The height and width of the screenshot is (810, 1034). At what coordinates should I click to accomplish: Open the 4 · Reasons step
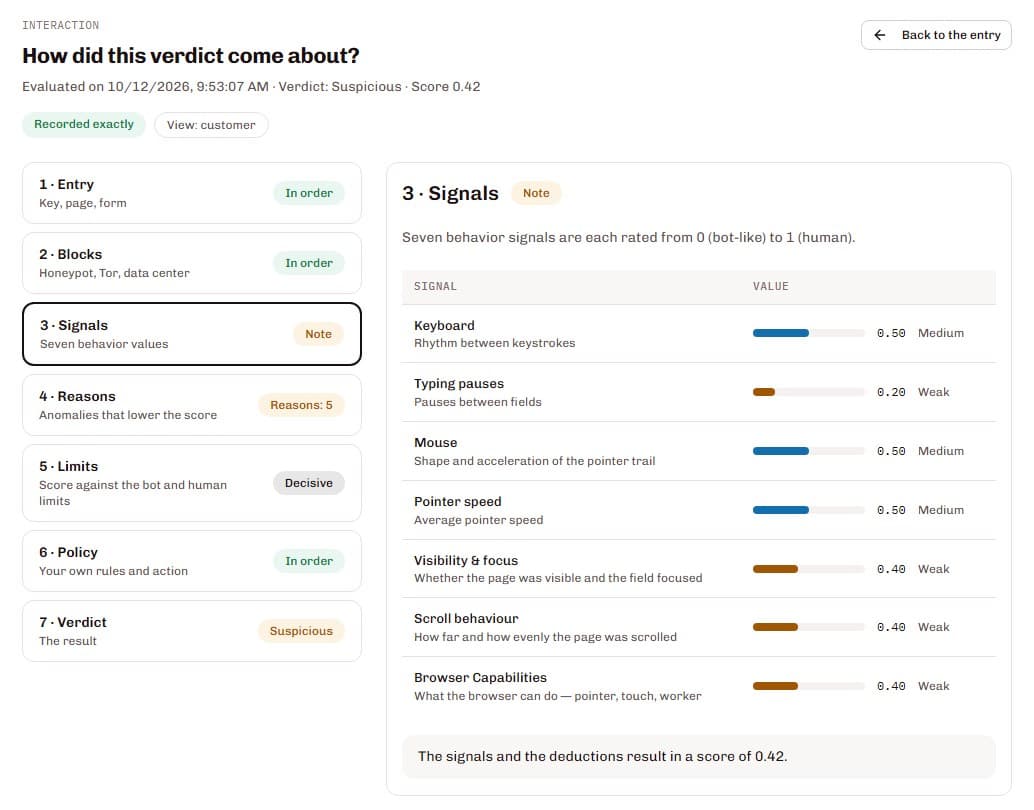(x=192, y=405)
